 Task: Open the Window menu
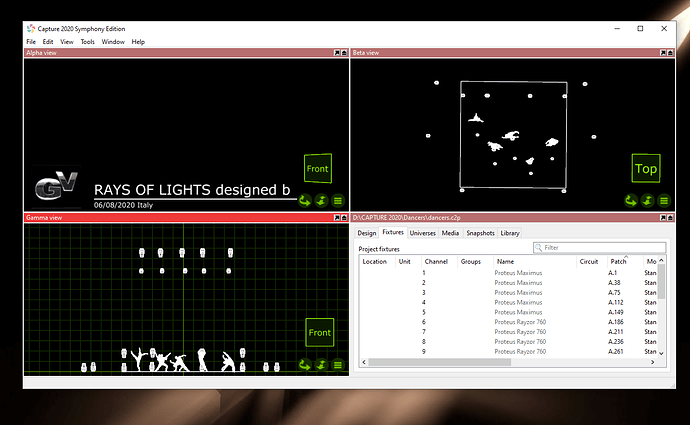point(113,42)
